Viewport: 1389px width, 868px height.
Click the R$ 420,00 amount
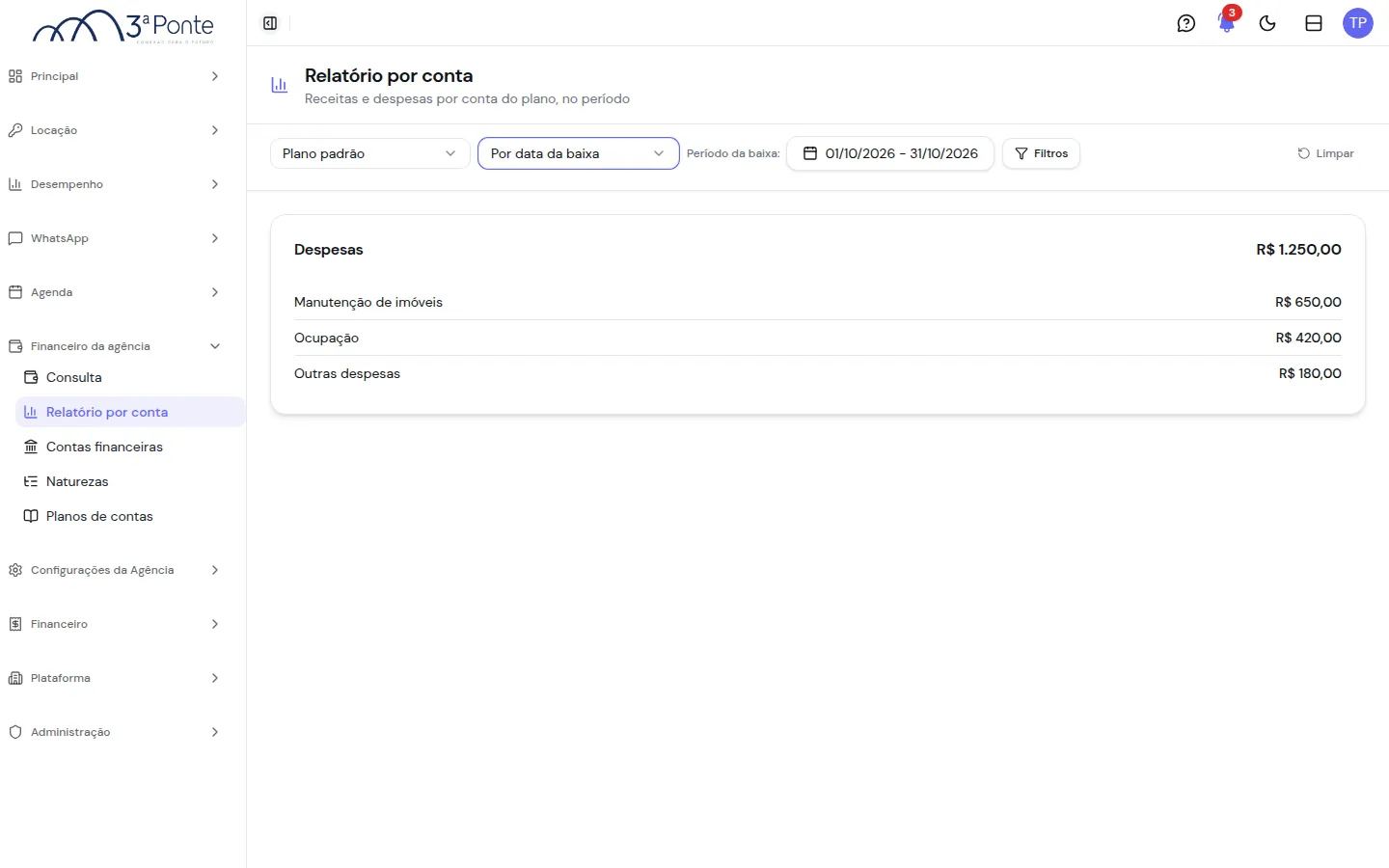1308,338
